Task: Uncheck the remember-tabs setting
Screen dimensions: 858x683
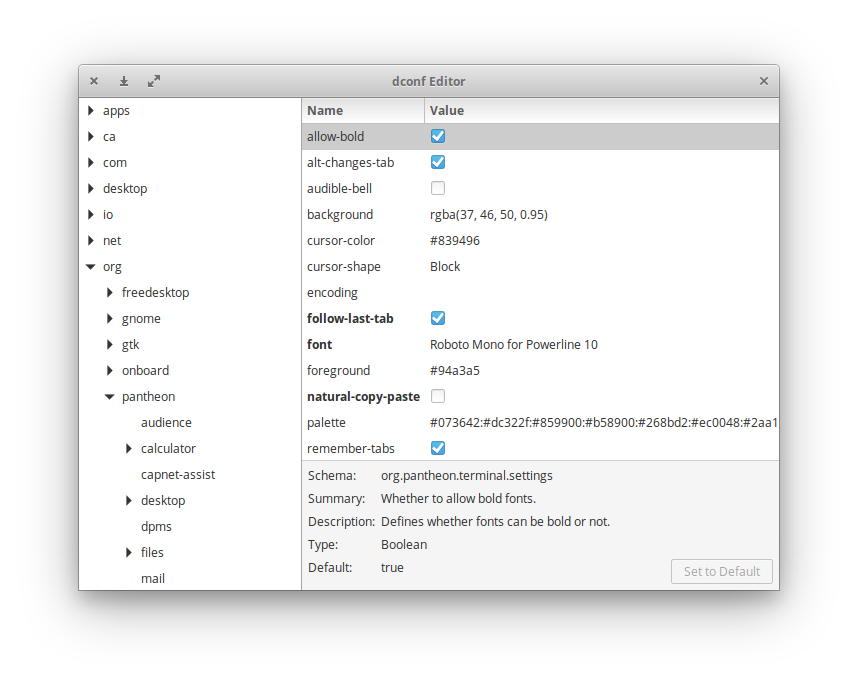Action: tap(437, 448)
